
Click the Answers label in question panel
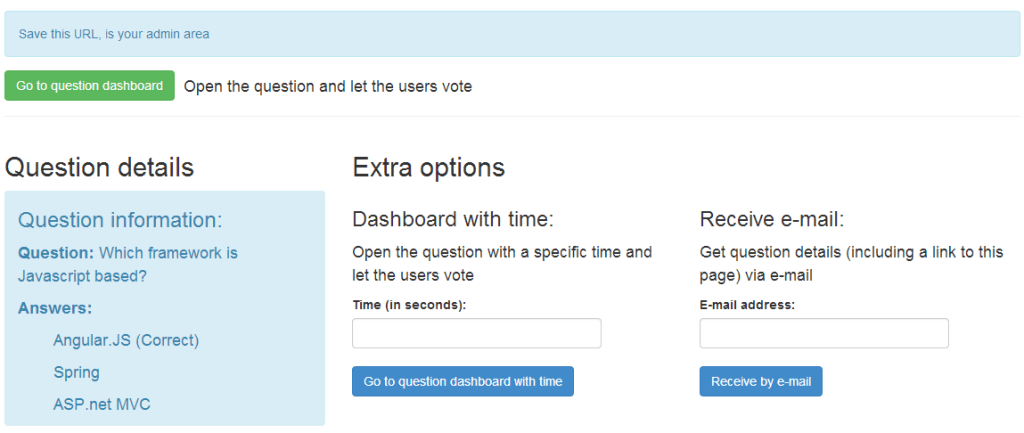point(55,308)
